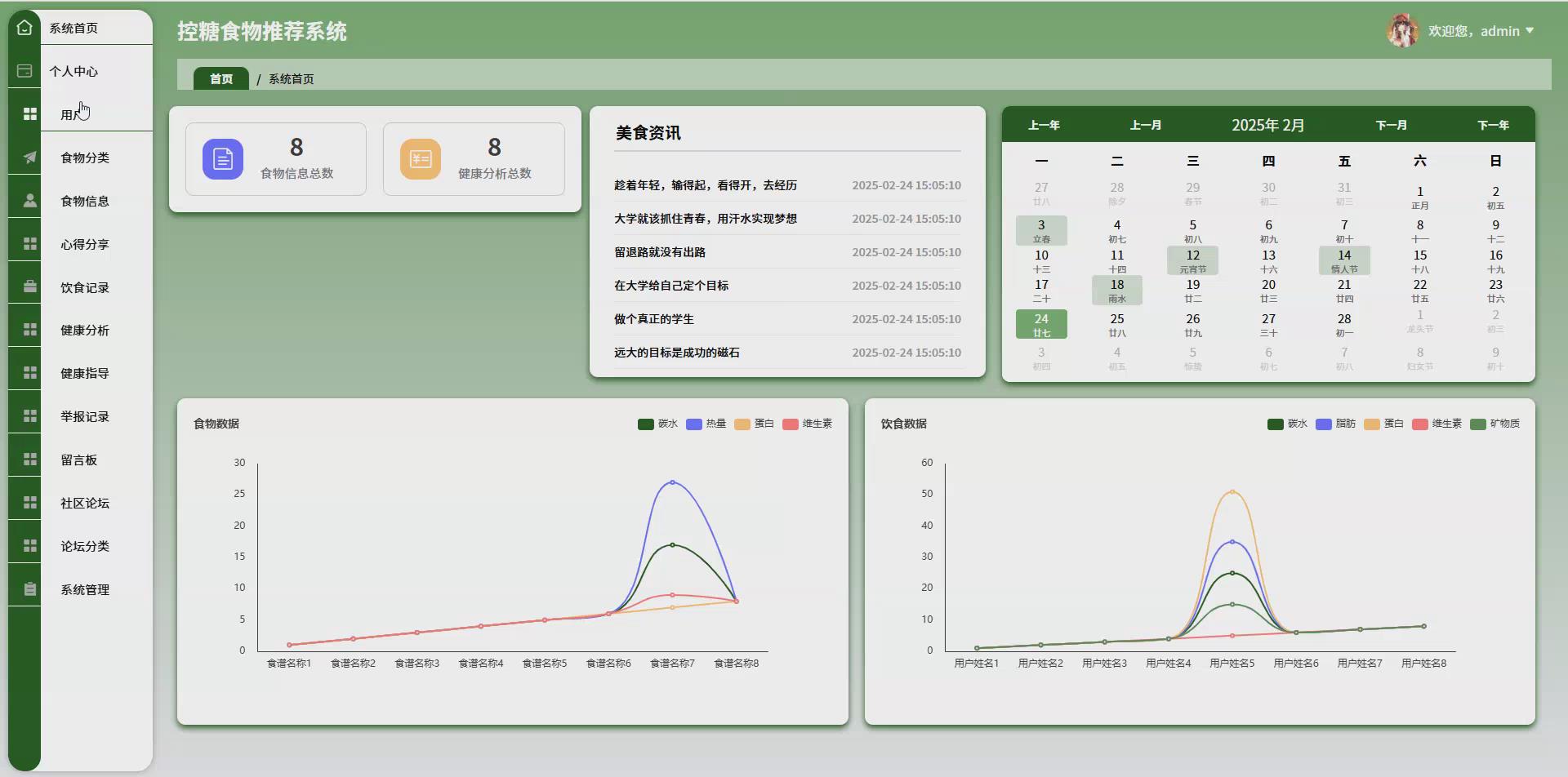Screen dimensions: 1568x777
Task: Click the 健康分析总数 statistic card
Action: 474,159
